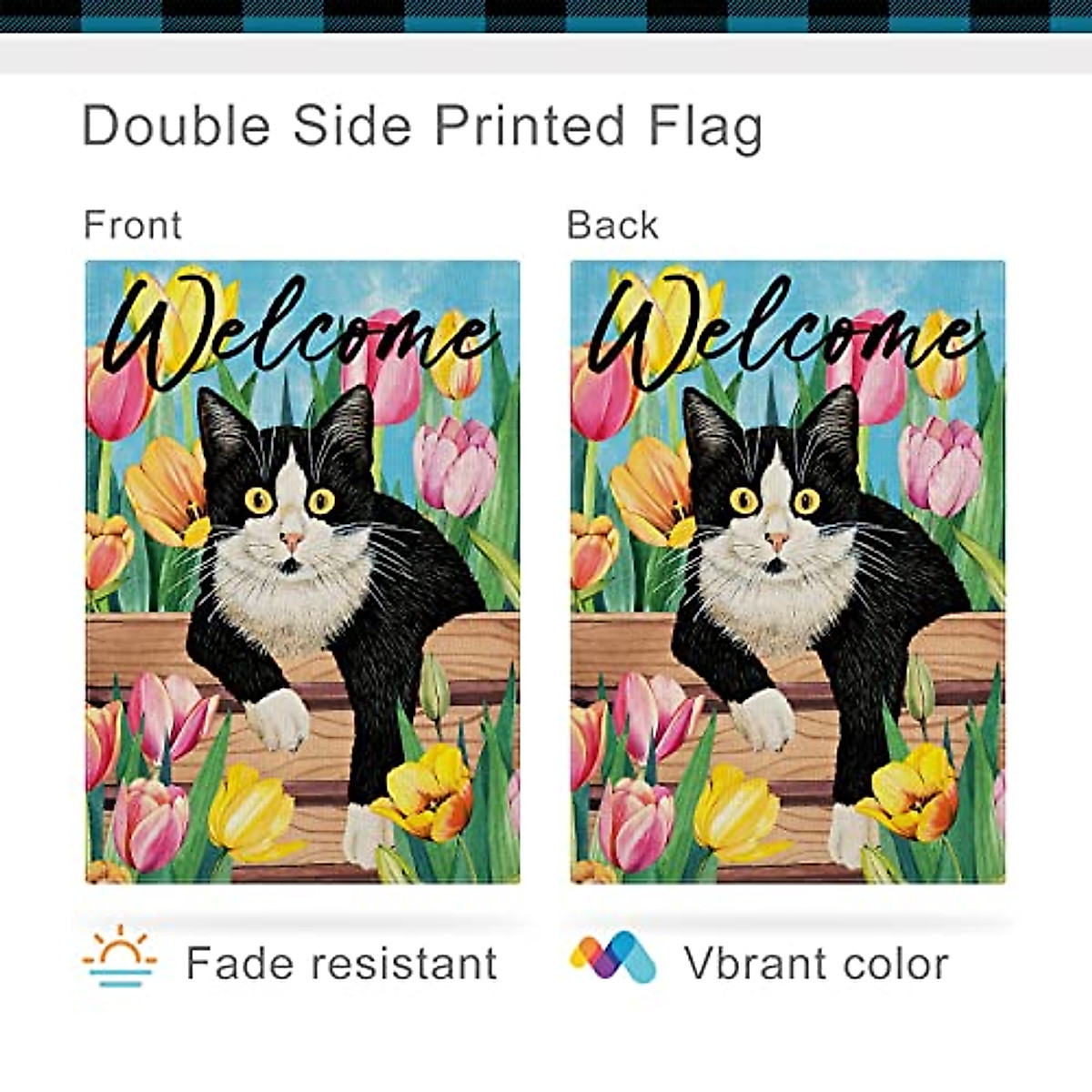Click the Front label text
This screenshot has height=1092, width=1092.
pyautogui.click(x=132, y=225)
